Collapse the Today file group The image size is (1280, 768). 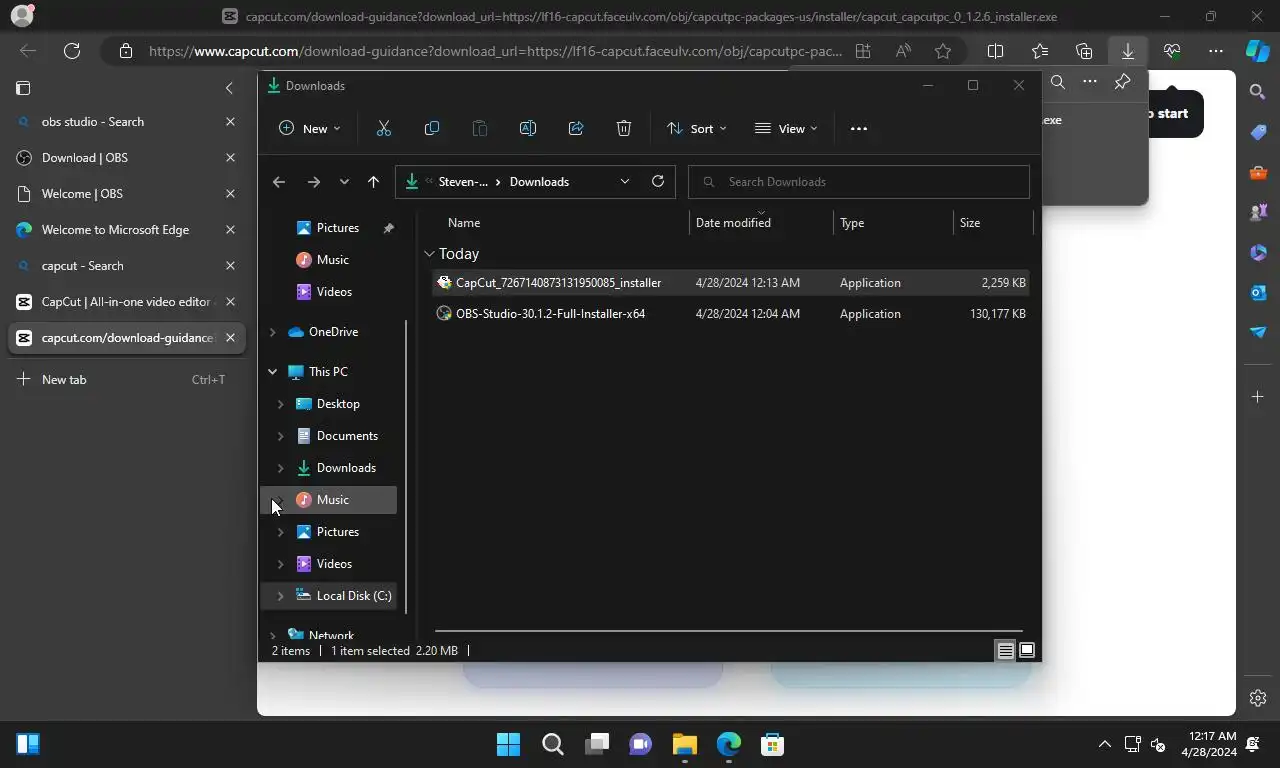tap(429, 254)
